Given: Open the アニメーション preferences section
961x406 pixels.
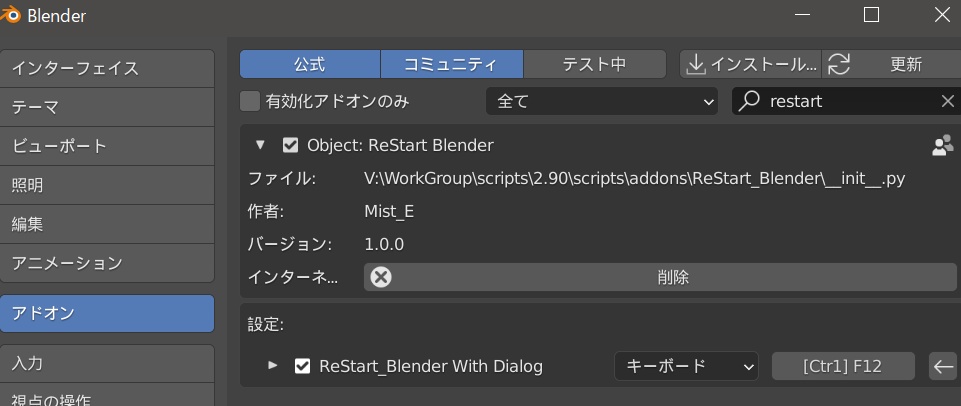Looking at the screenshot, I should pos(107,263).
